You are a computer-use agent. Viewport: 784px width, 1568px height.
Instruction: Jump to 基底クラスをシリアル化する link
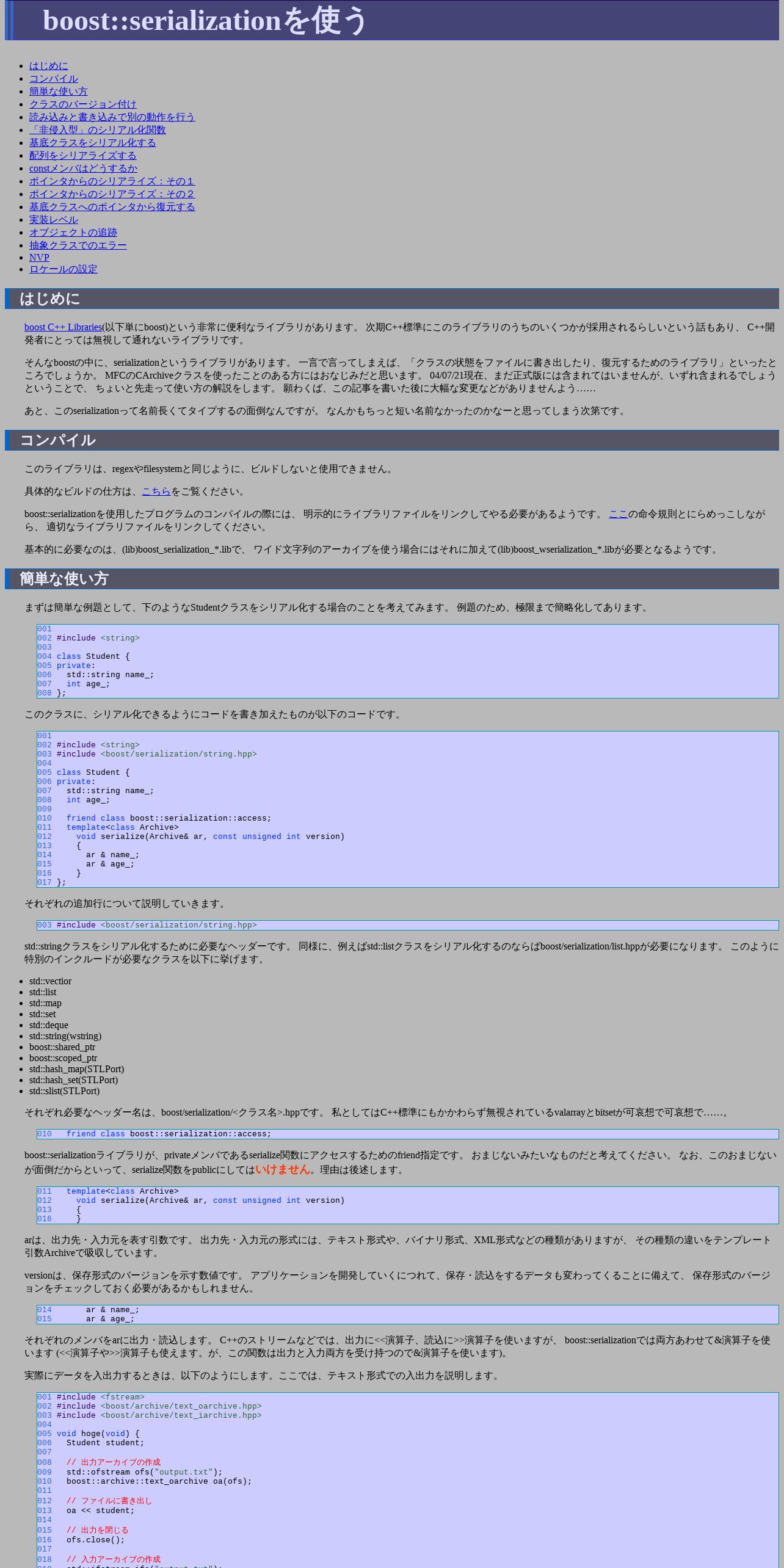coord(93,143)
